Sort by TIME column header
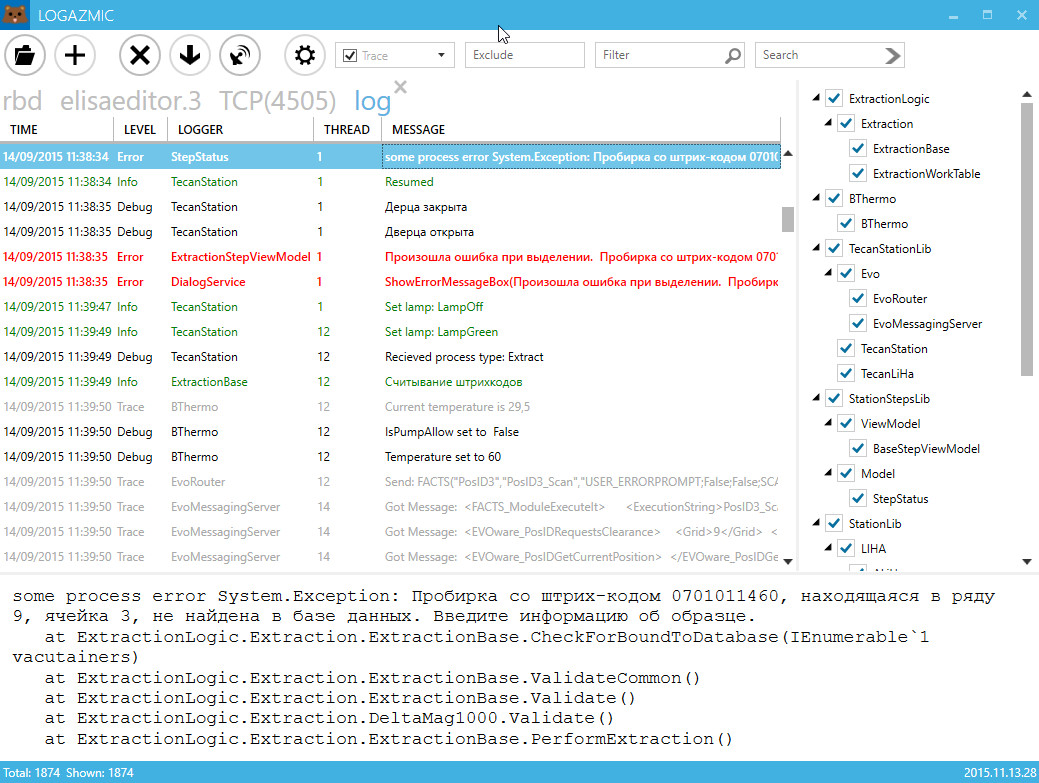The width and height of the screenshot is (1039, 783). (x=57, y=130)
